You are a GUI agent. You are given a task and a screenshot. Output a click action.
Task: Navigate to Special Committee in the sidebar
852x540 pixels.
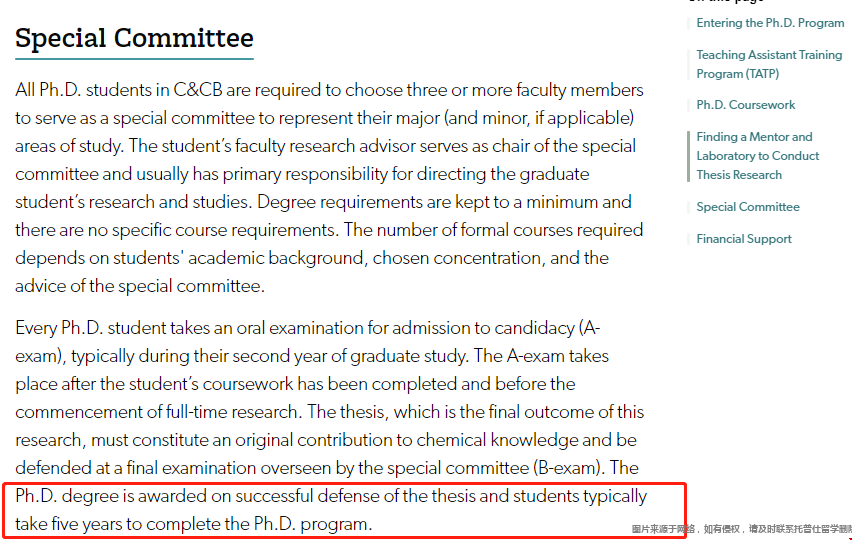click(x=748, y=207)
